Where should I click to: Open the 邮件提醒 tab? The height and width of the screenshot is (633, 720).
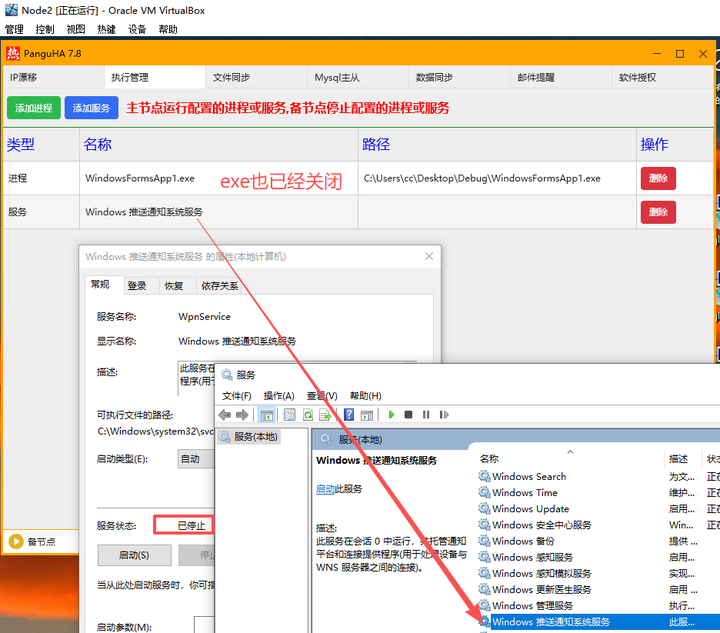tap(561, 77)
